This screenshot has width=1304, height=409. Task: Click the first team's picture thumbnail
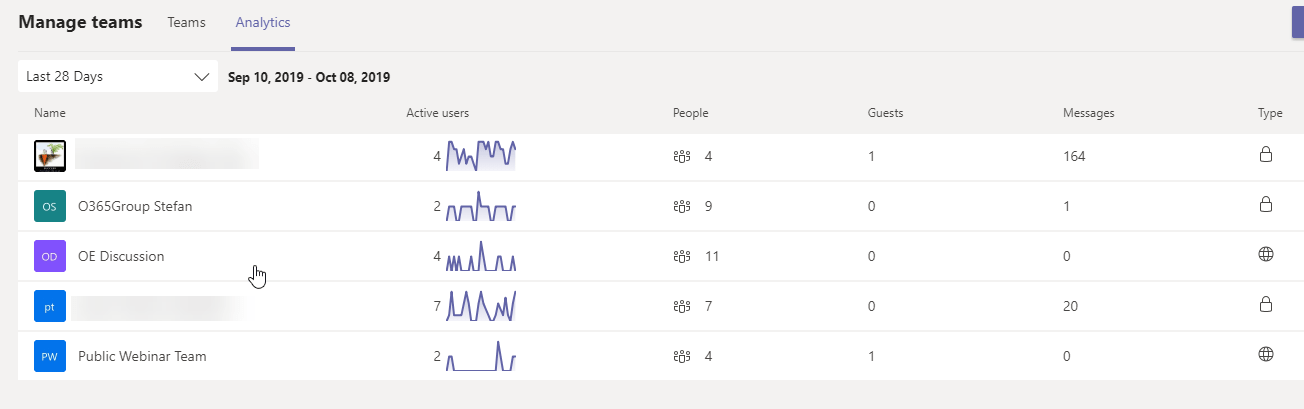[x=50, y=156]
